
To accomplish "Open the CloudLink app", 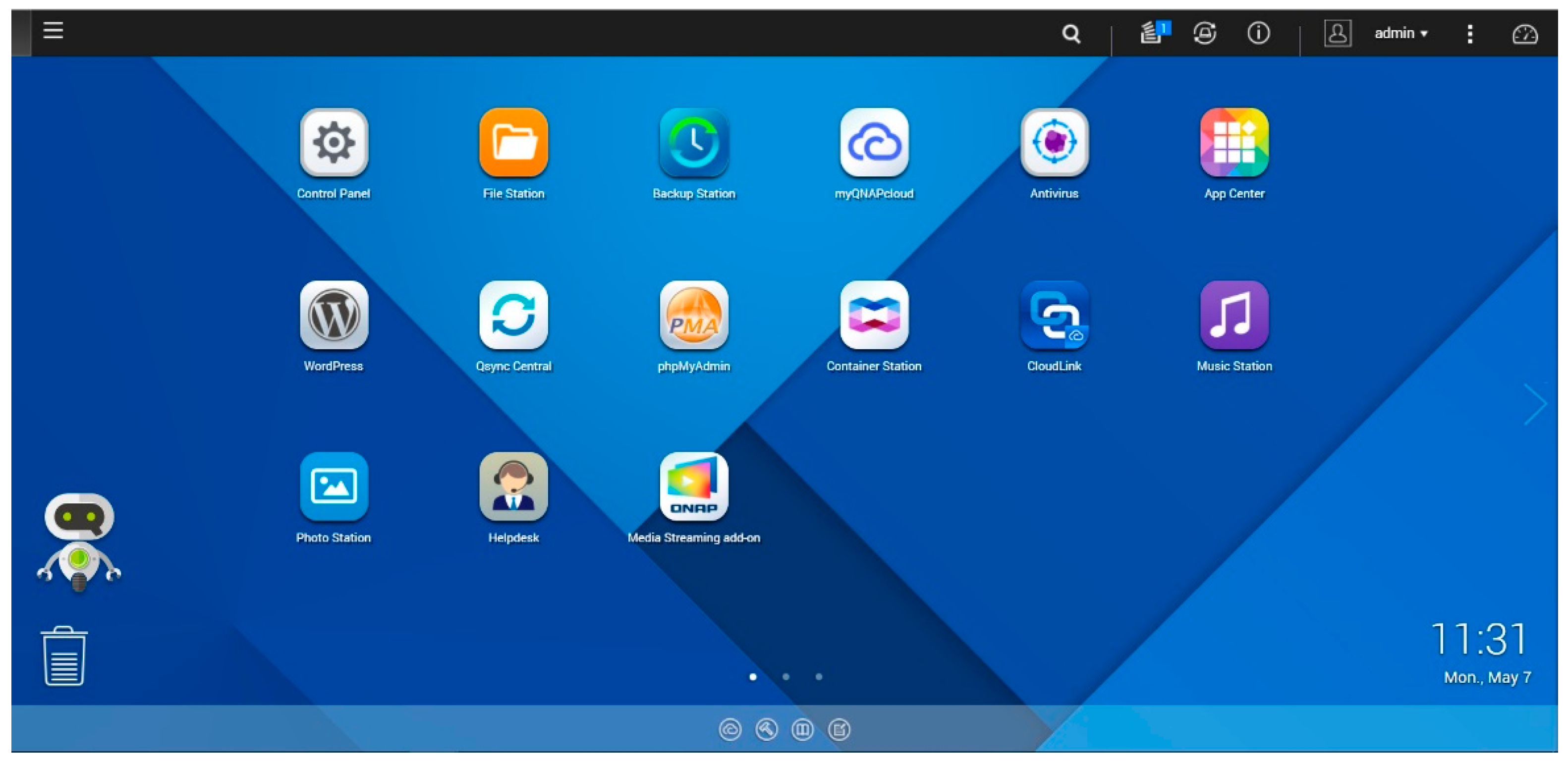I will [x=1054, y=315].
